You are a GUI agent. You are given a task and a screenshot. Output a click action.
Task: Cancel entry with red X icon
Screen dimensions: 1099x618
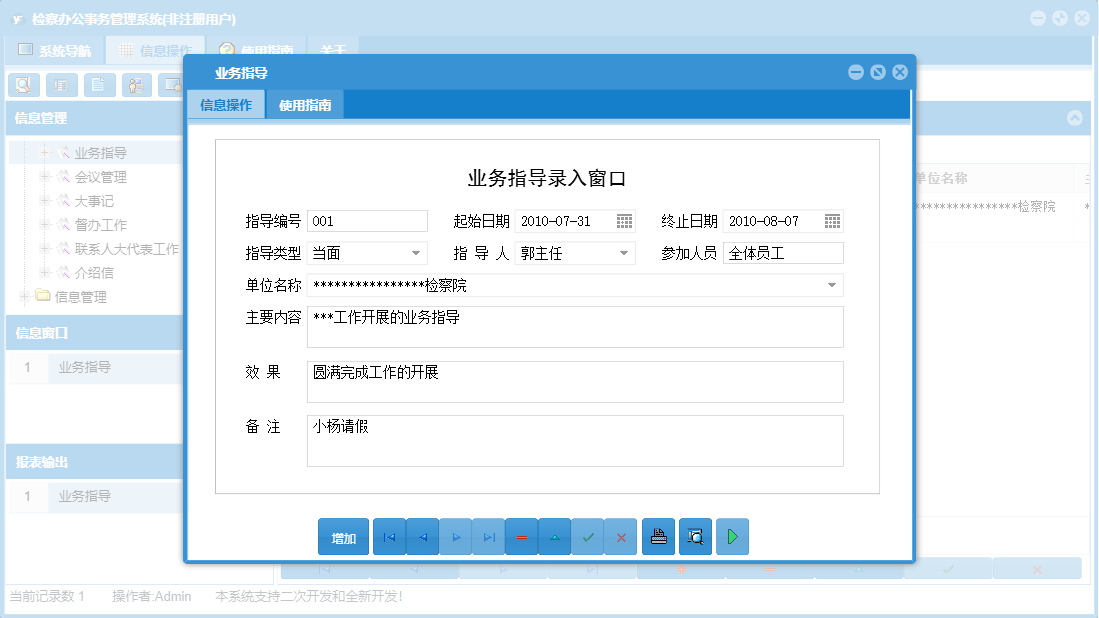coord(621,537)
